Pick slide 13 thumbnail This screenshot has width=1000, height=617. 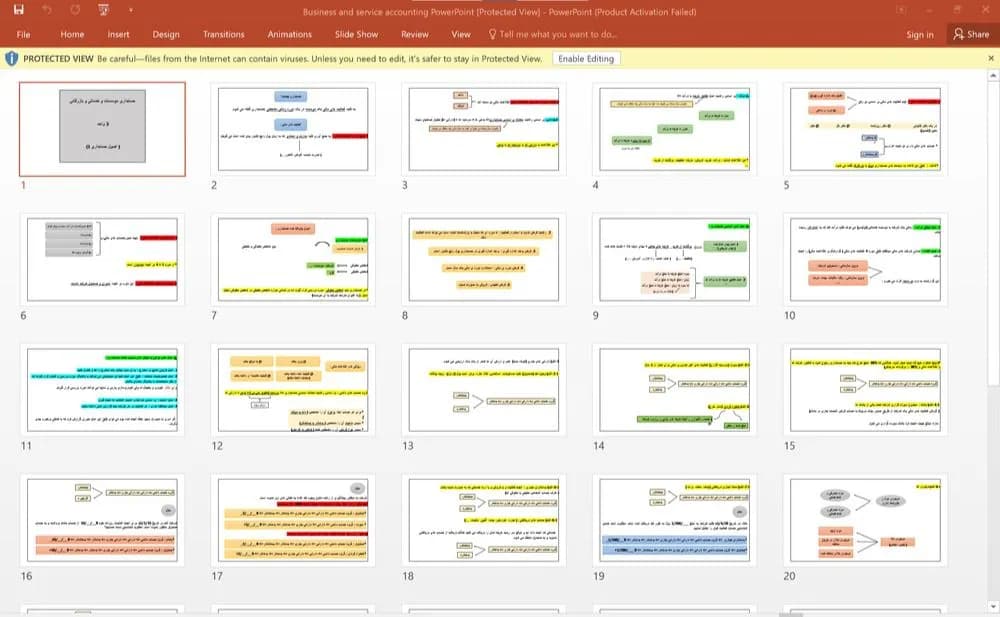pyautogui.click(x=483, y=390)
